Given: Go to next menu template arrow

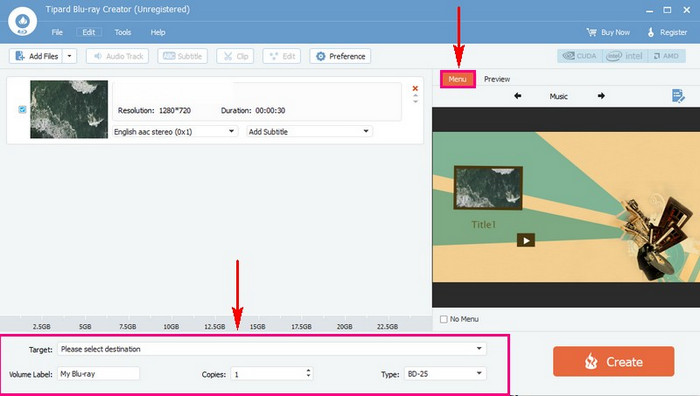Looking at the screenshot, I should coord(601,96).
